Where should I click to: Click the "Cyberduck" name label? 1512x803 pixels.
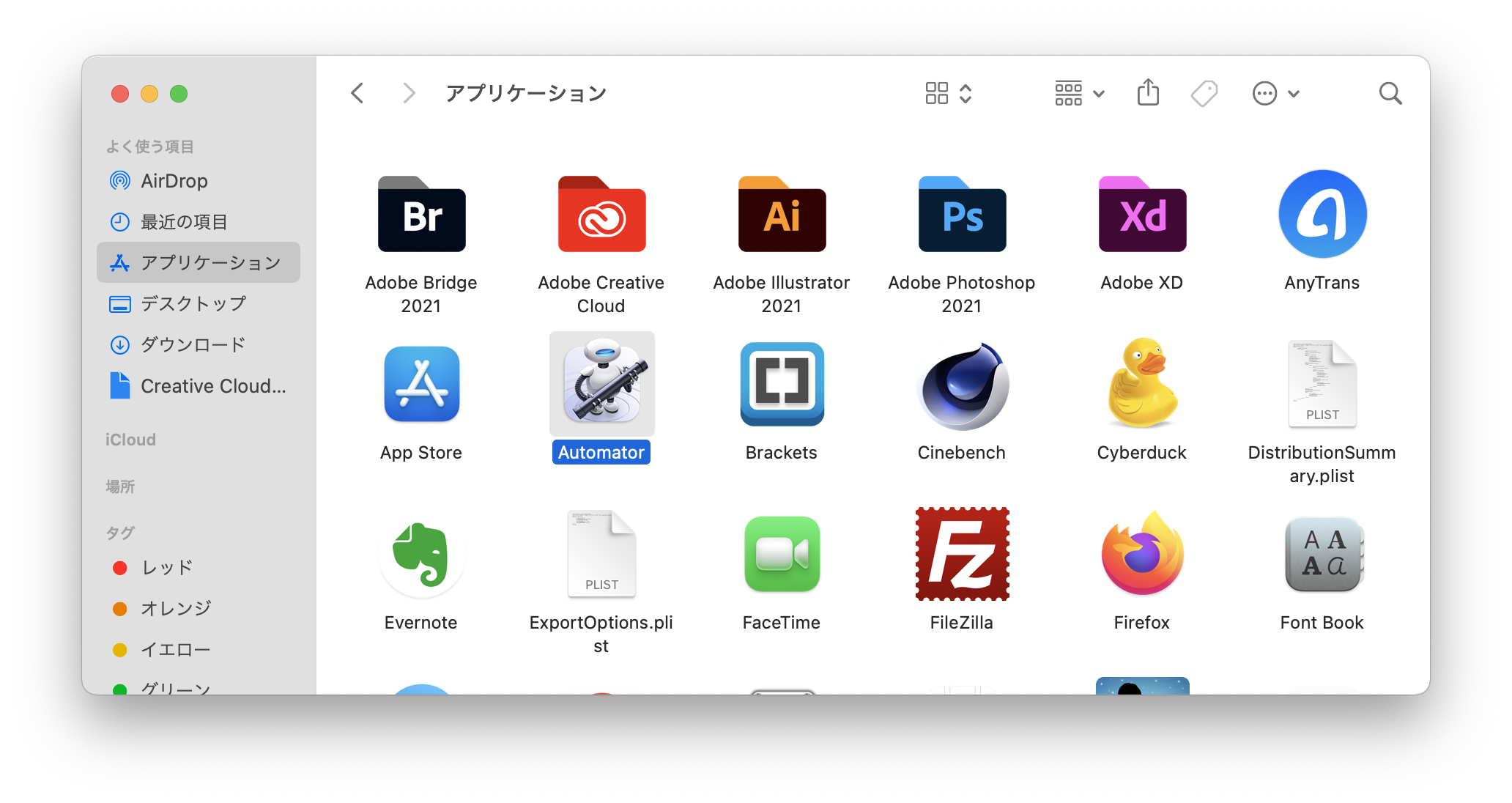pyautogui.click(x=1142, y=453)
